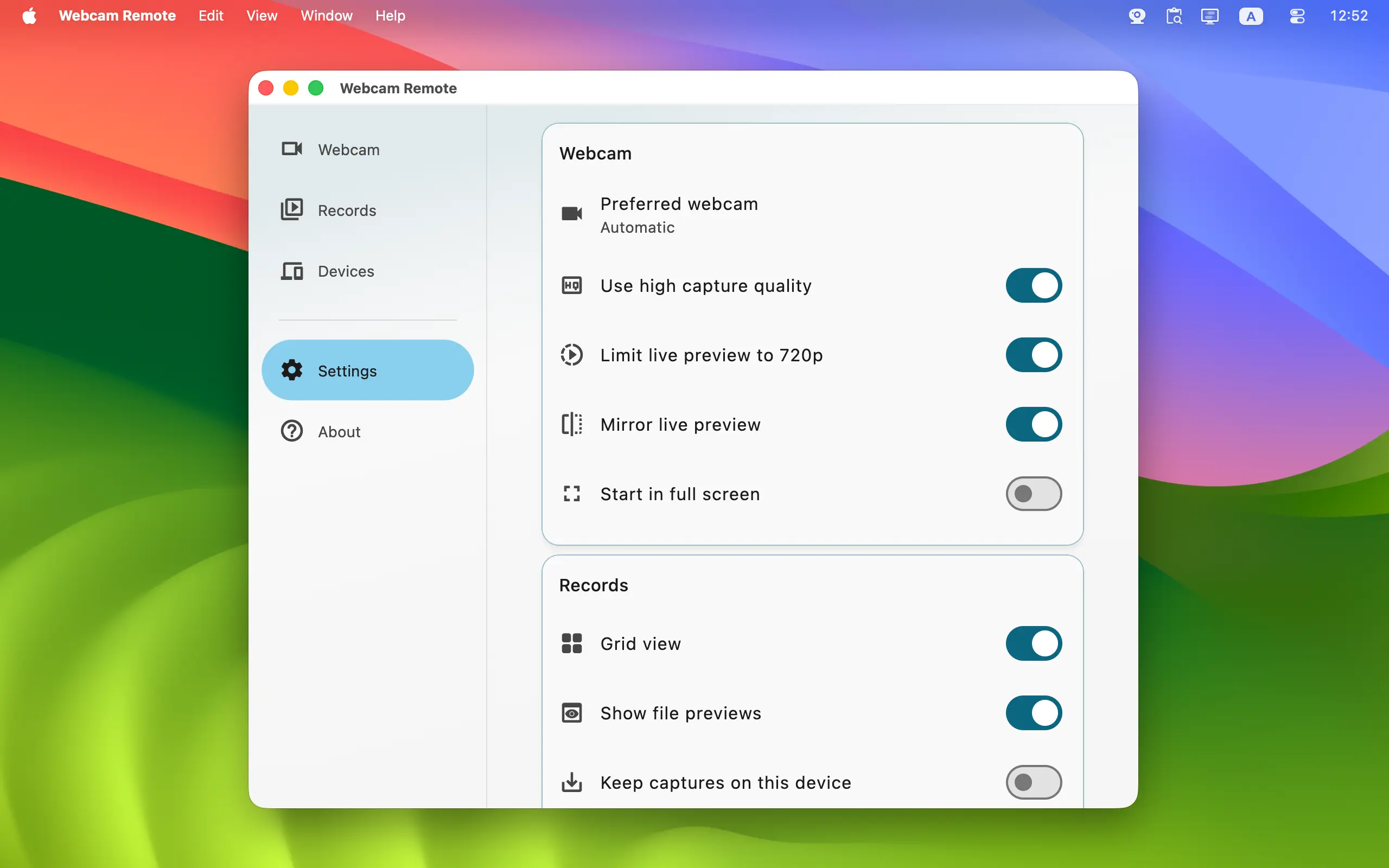Click the HQ icon beside capture quality
The height and width of the screenshot is (868, 1389).
pyautogui.click(x=572, y=285)
